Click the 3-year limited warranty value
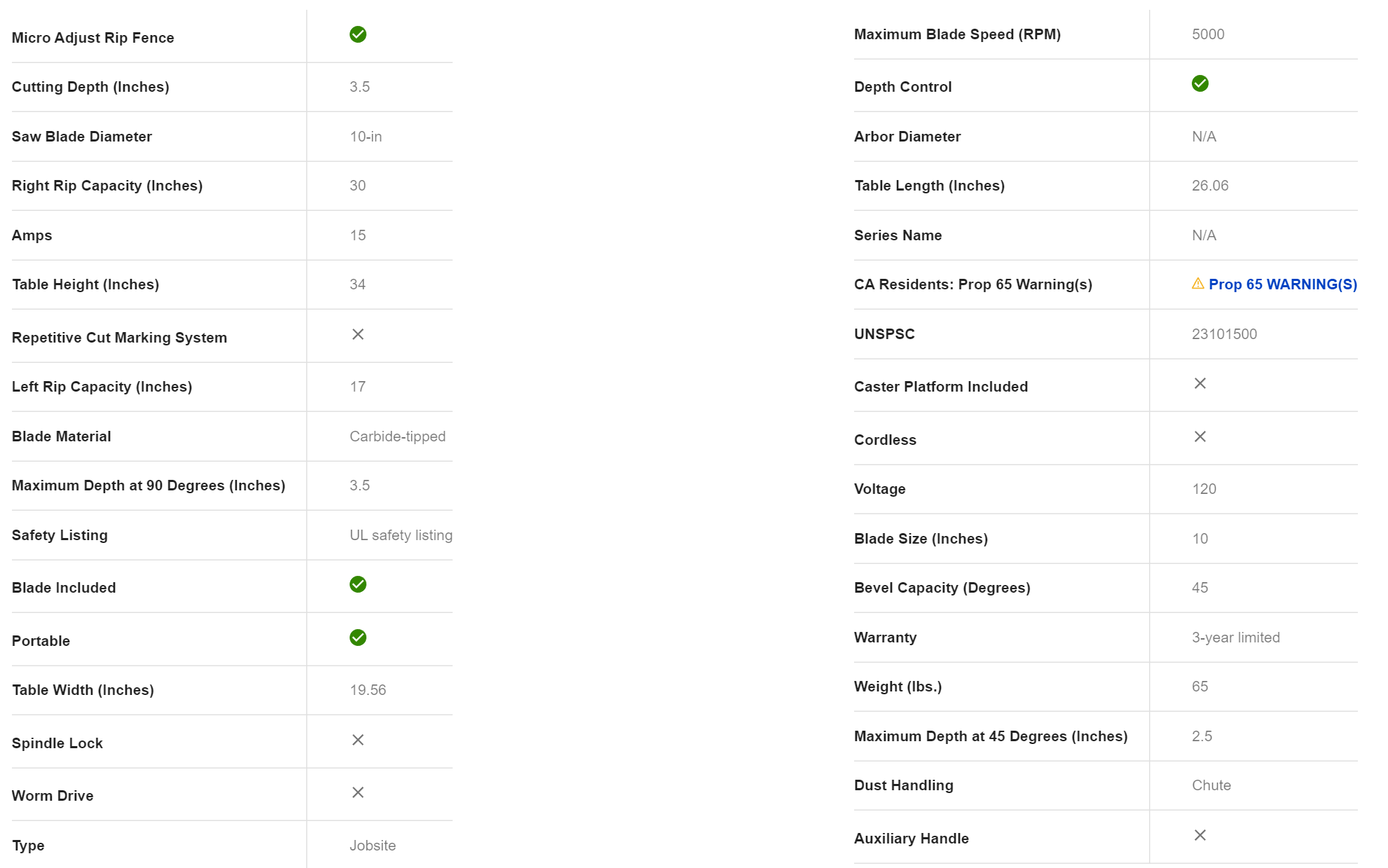 point(1236,638)
